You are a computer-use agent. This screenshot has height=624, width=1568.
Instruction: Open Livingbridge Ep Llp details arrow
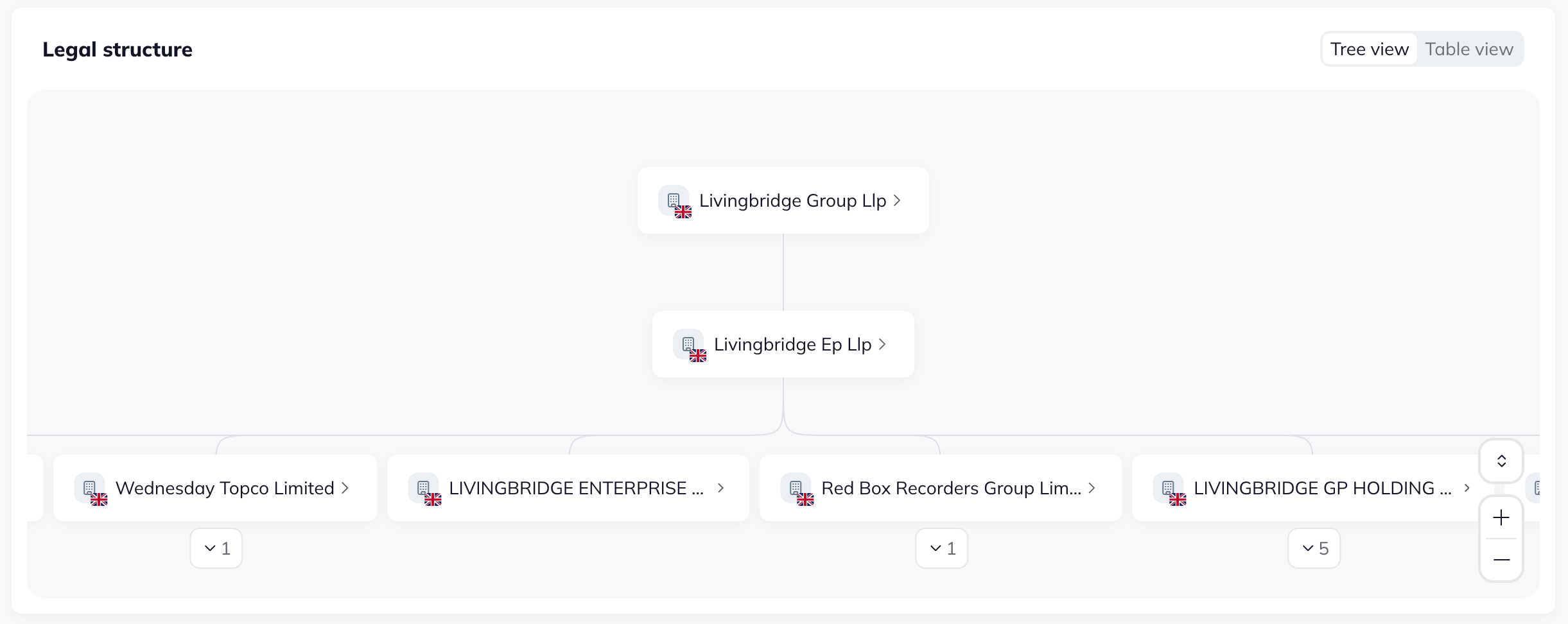point(882,344)
